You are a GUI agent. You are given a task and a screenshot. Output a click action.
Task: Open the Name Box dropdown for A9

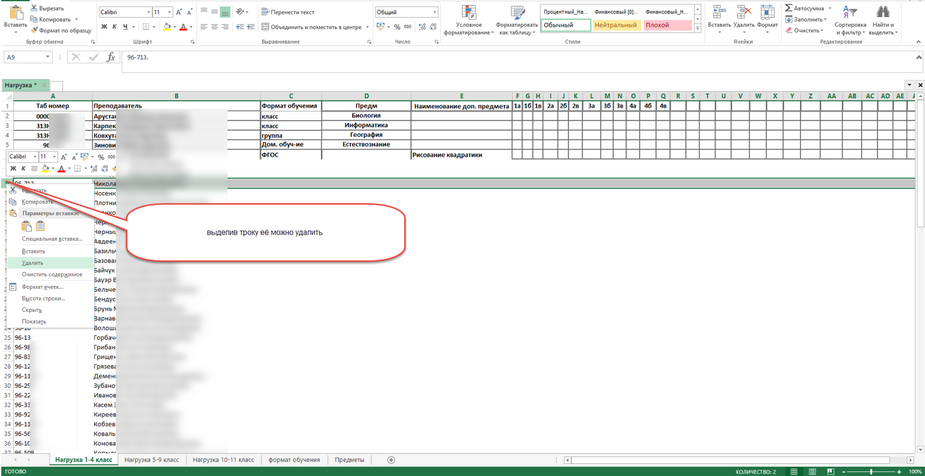click(x=47, y=58)
